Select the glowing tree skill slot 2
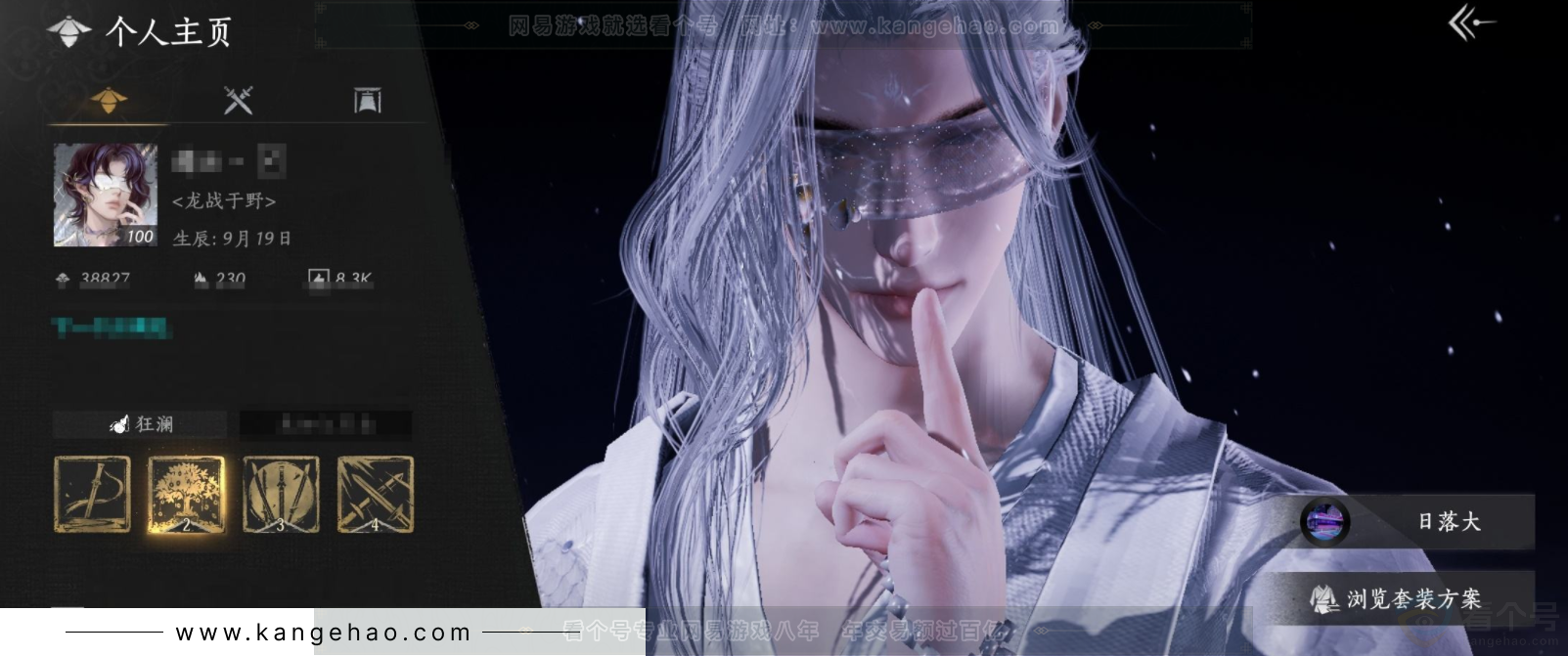Image resolution: width=1568 pixels, height=656 pixels. 186,495
